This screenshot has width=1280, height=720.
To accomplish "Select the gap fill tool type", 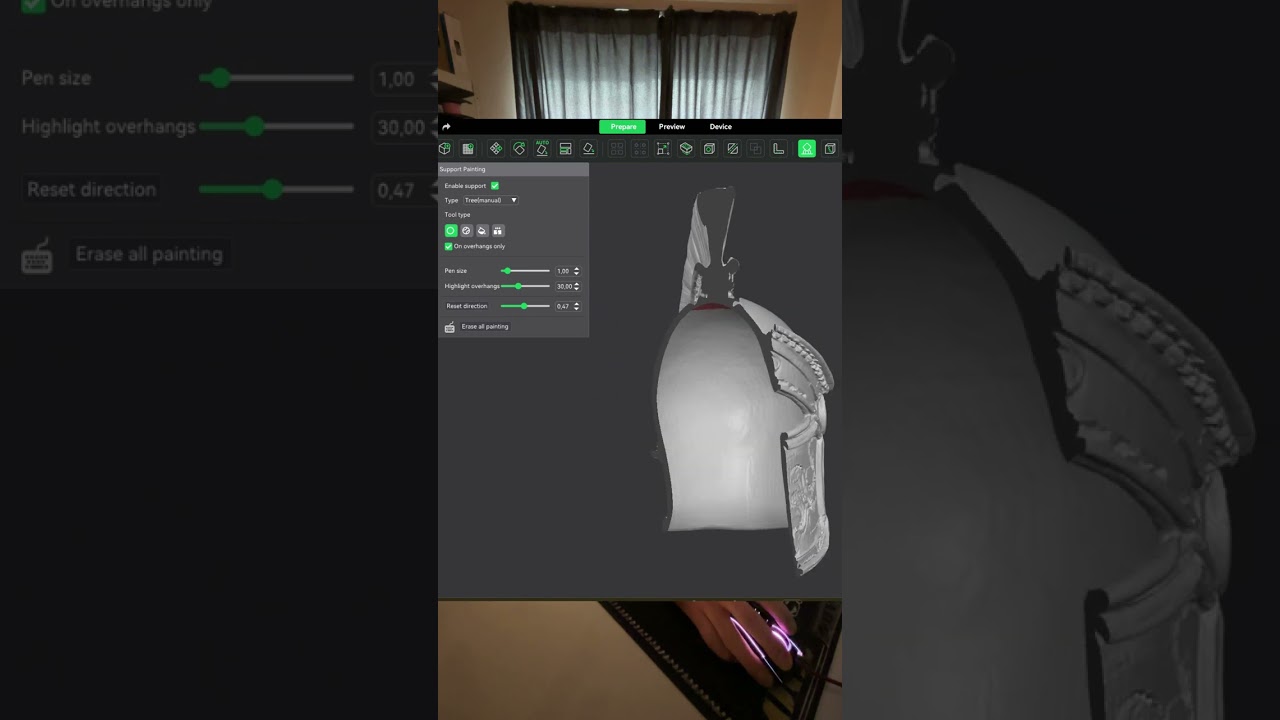I will (x=498, y=231).
